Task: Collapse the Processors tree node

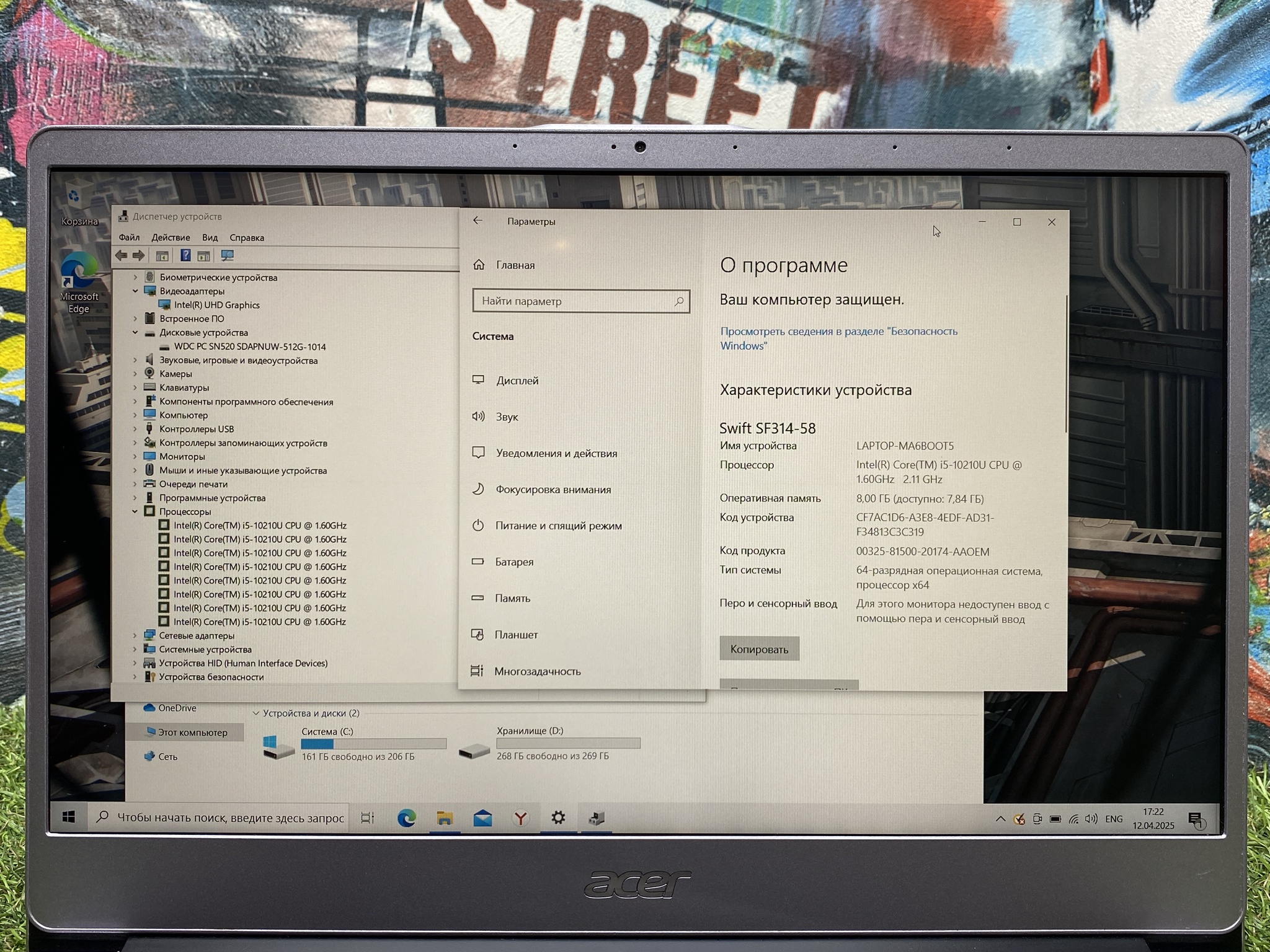Action: pos(135,511)
